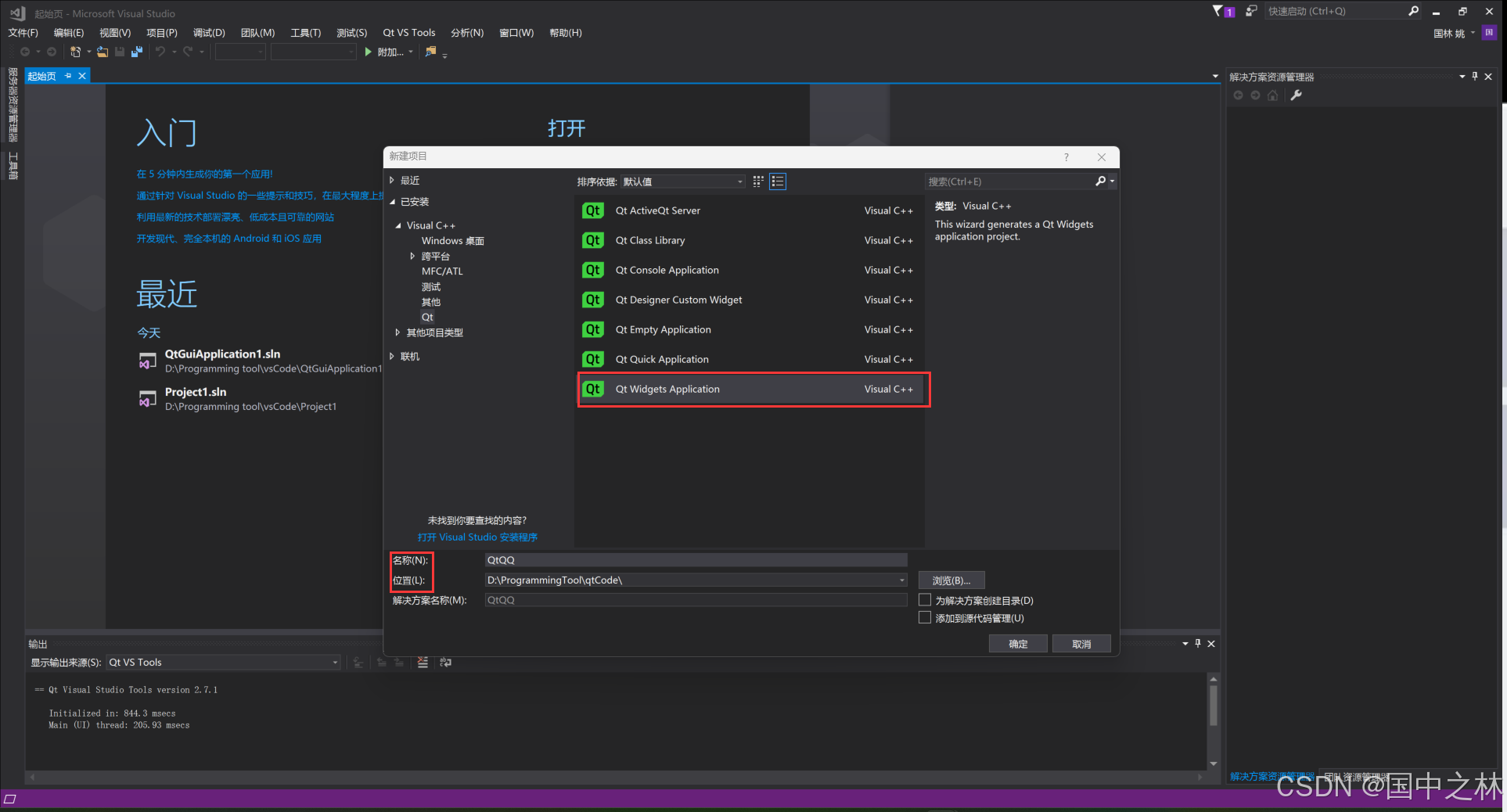Click the Output panel vertical scrollbar
The height and width of the screenshot is (812, 1507).
1214,721
